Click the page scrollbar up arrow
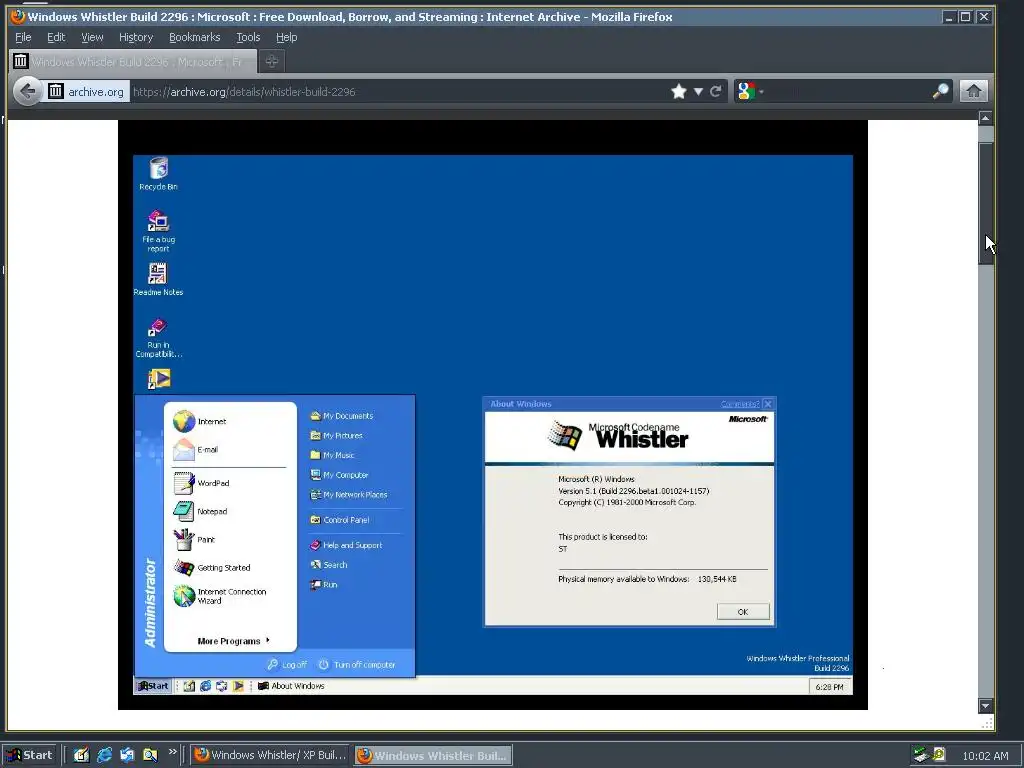 985,118
